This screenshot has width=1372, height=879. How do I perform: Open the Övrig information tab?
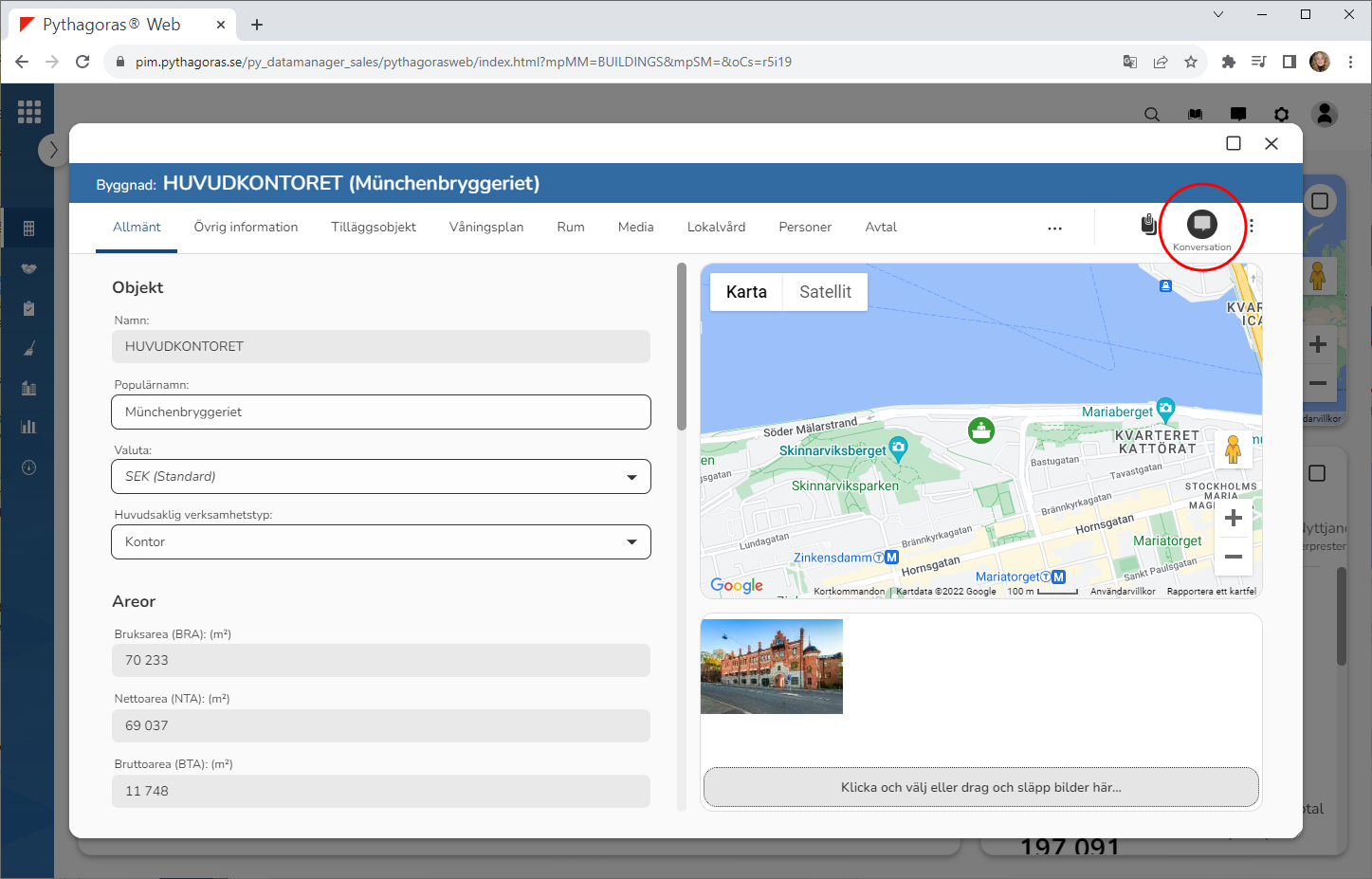246,228
